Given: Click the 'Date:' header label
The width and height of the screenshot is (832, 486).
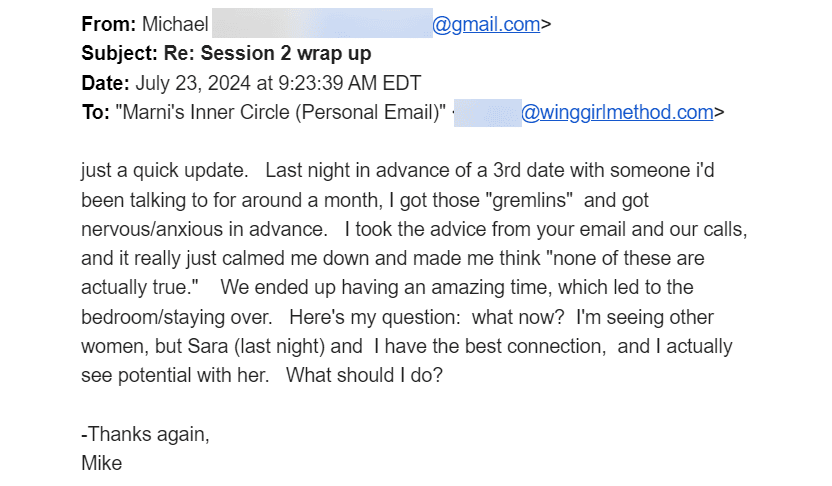Looking at the screenshot, I should click(x=105, y=83).
